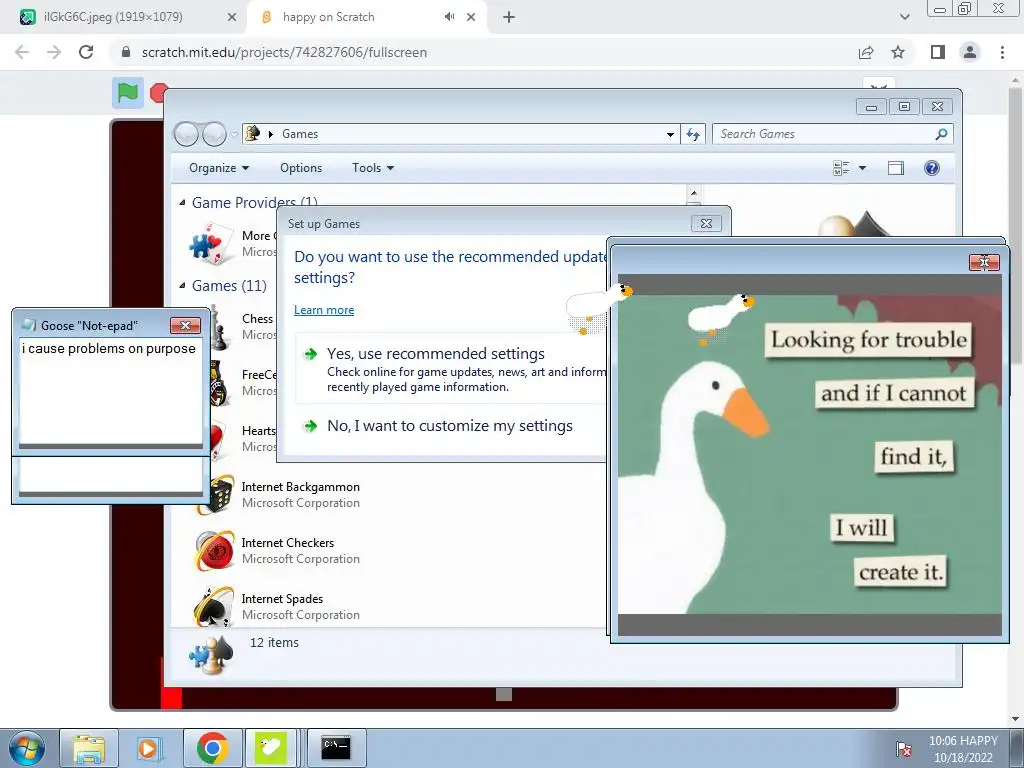Collapse the Game Providers group
This screenshot has width=1024, height=768.
182,203
